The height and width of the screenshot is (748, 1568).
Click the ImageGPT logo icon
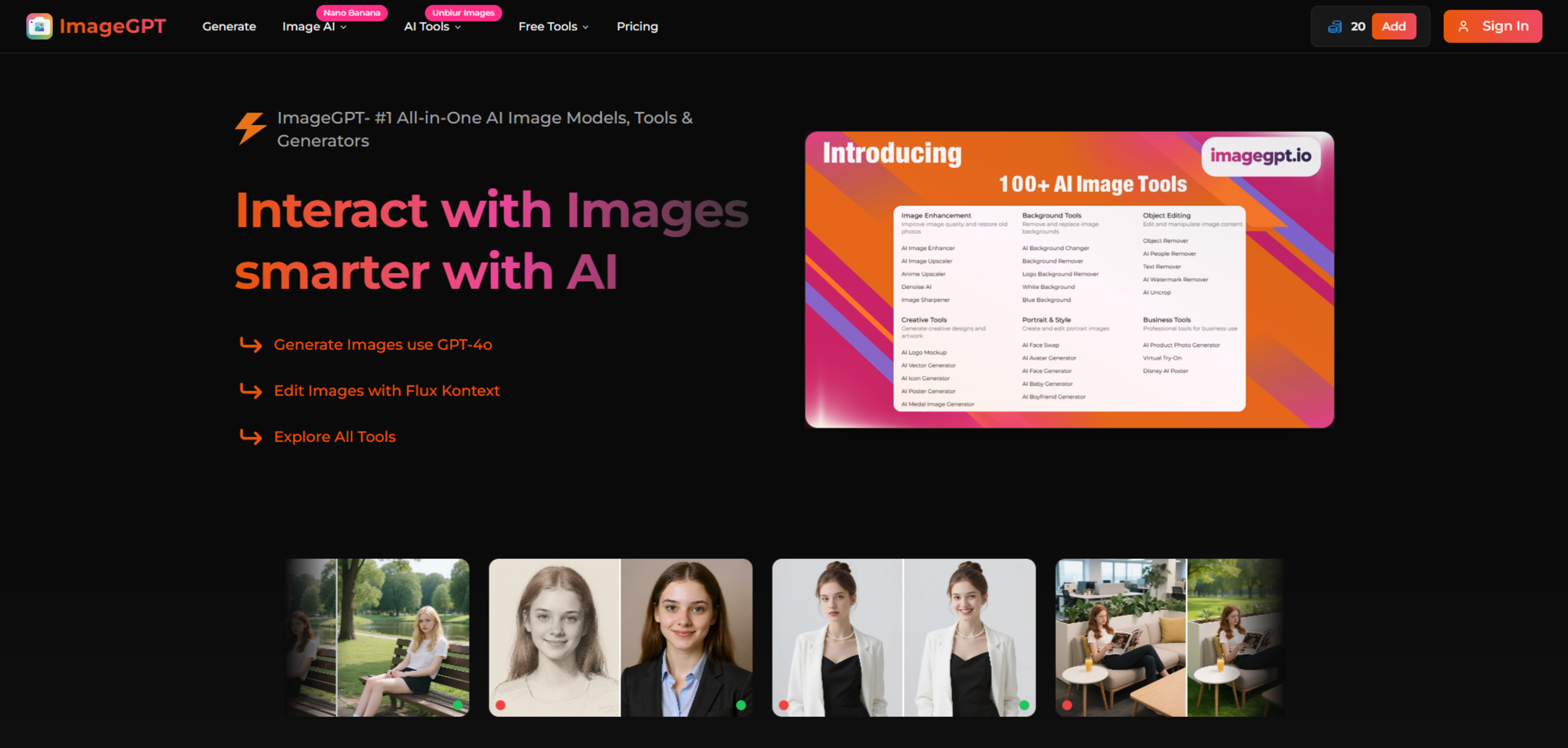pos(39,26)
